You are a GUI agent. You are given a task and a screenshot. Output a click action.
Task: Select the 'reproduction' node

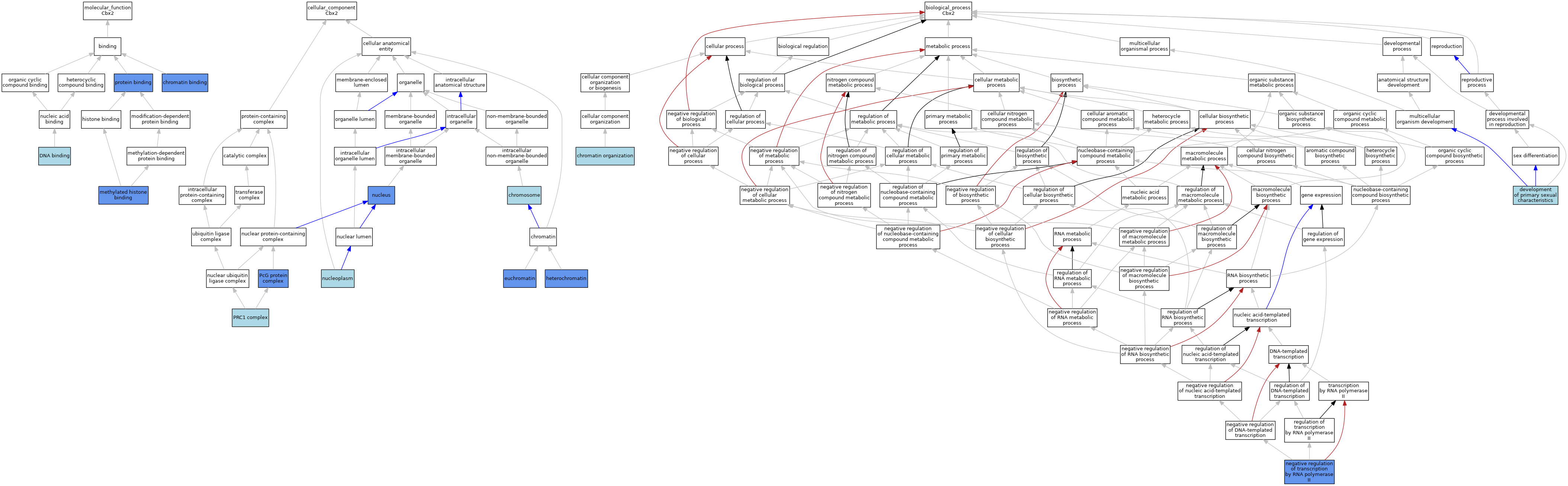(1447, 46)
